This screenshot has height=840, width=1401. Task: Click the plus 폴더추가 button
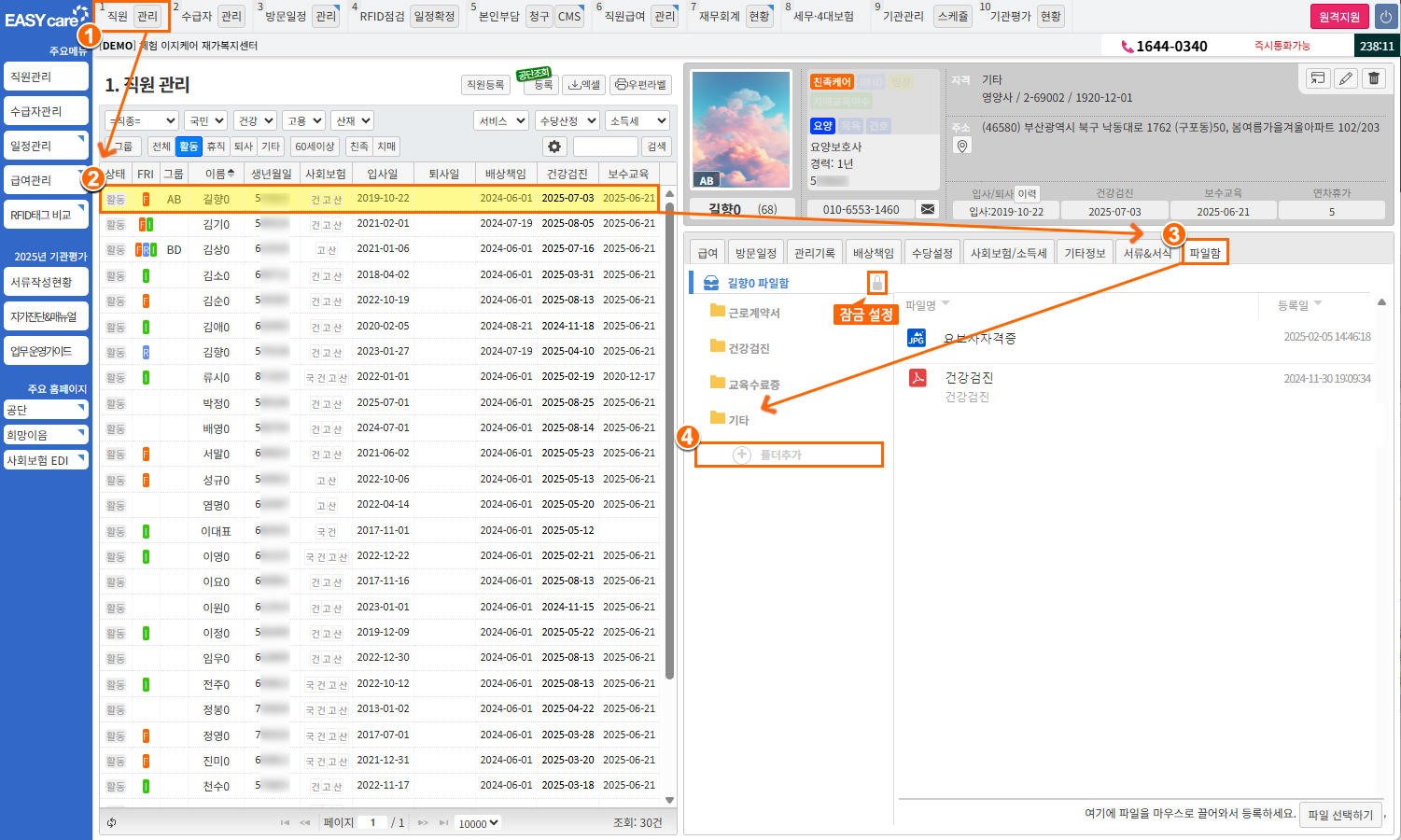pos(790,455)
